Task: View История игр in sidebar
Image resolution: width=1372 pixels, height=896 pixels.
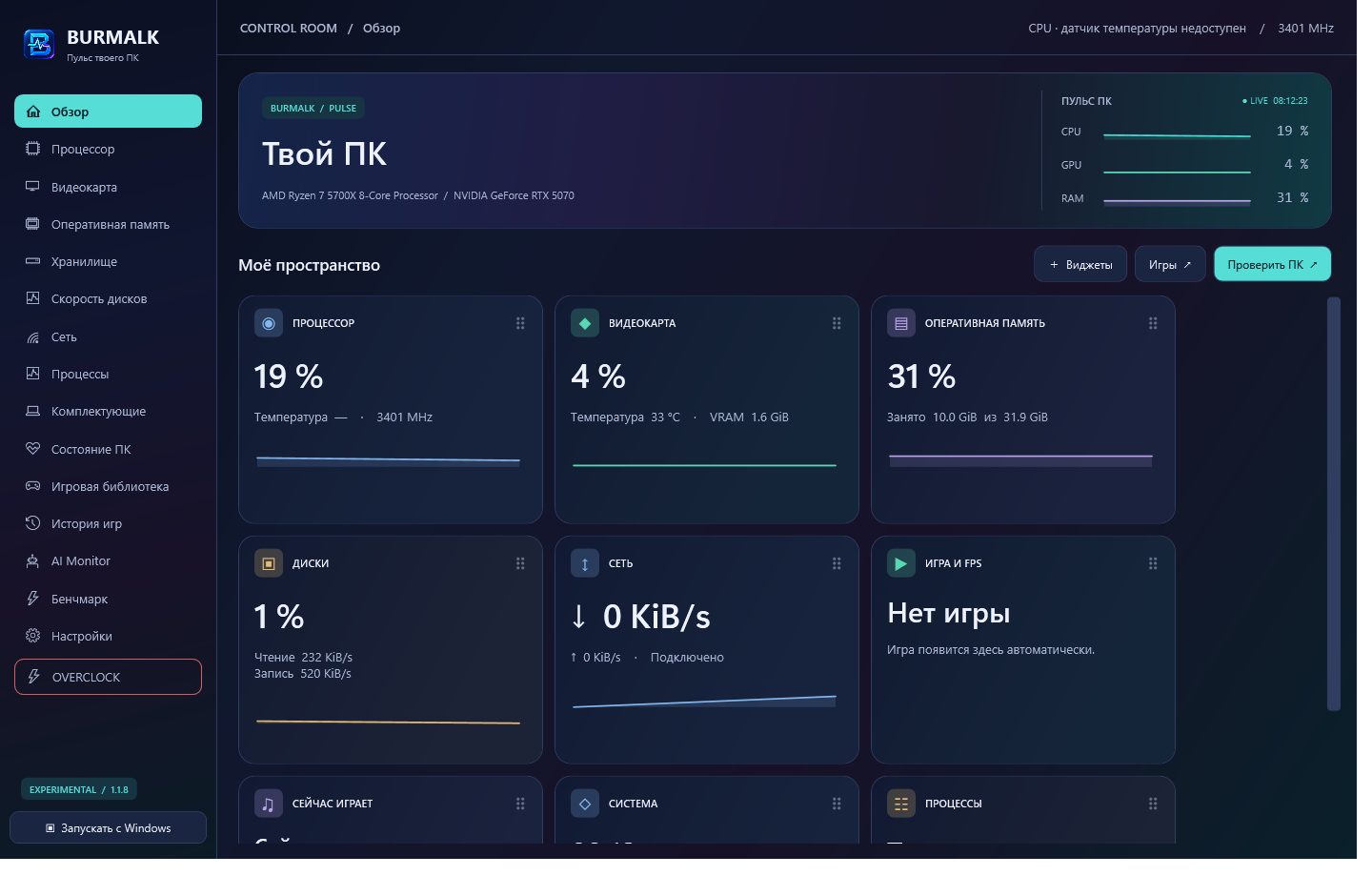Action: pyautogui.click(x=108, y=523)
